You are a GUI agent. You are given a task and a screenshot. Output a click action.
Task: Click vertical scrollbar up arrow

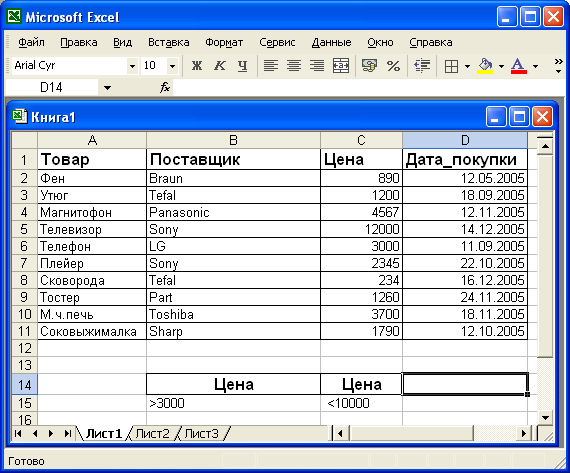pyautogui.click(x=545, y=146)
